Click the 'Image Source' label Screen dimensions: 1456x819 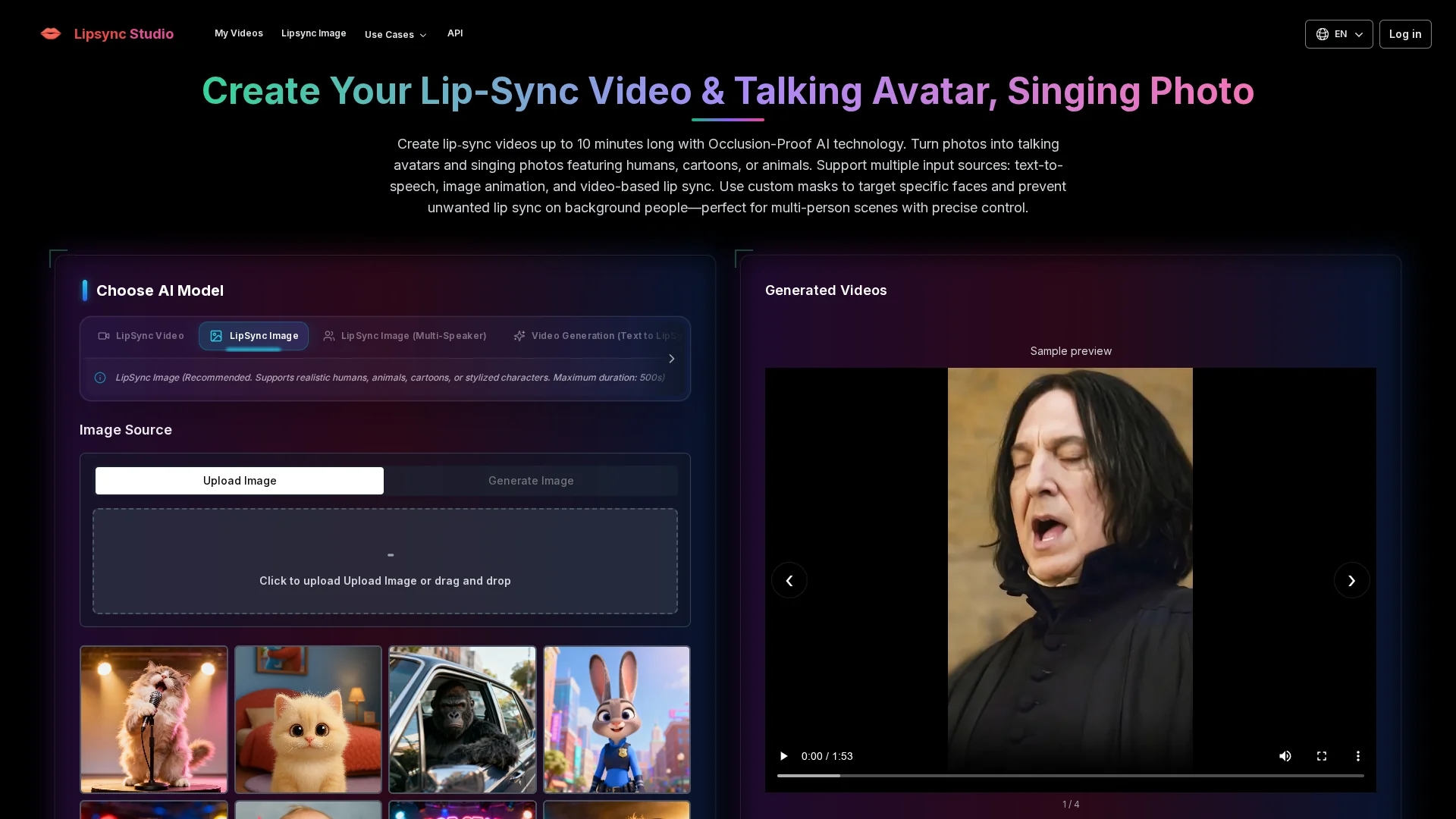tap(126, 430)
